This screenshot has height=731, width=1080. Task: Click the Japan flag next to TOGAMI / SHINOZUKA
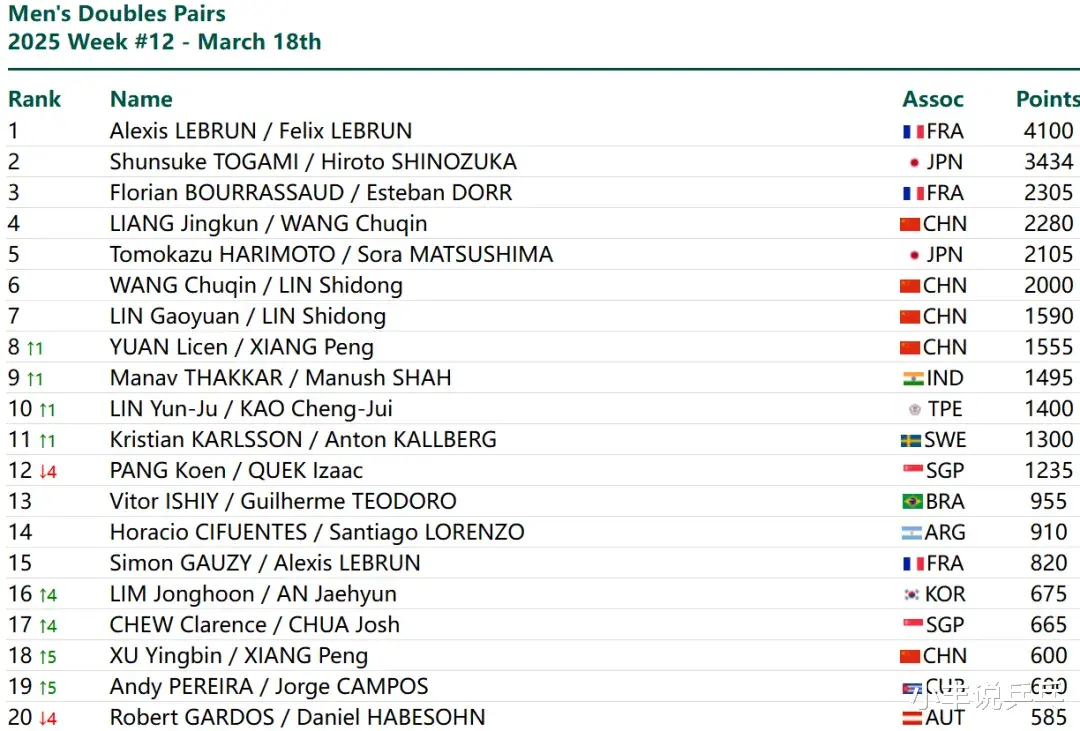[x=914, y=163]
